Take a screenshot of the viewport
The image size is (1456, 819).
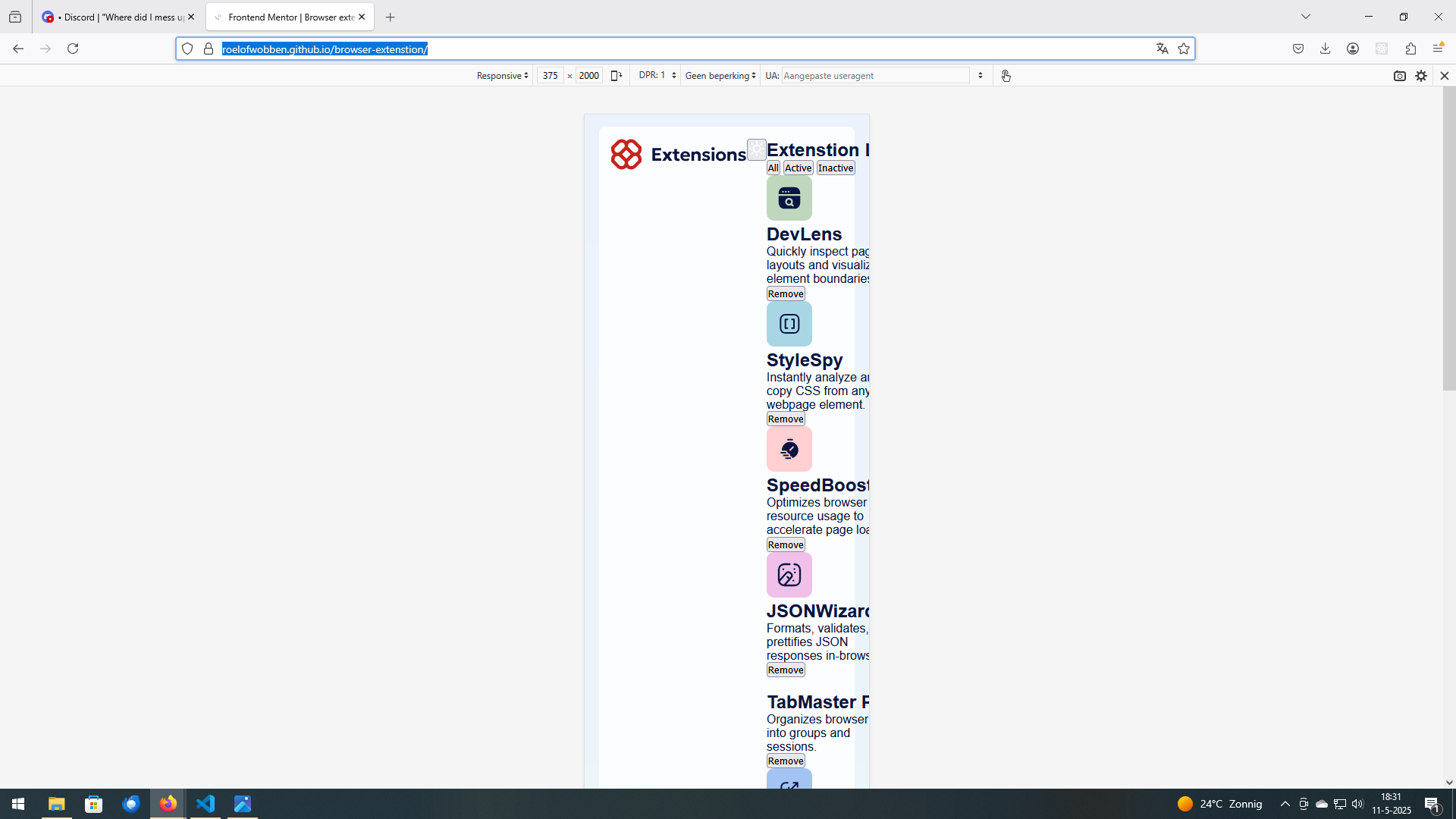click(x=1399, y=76)
